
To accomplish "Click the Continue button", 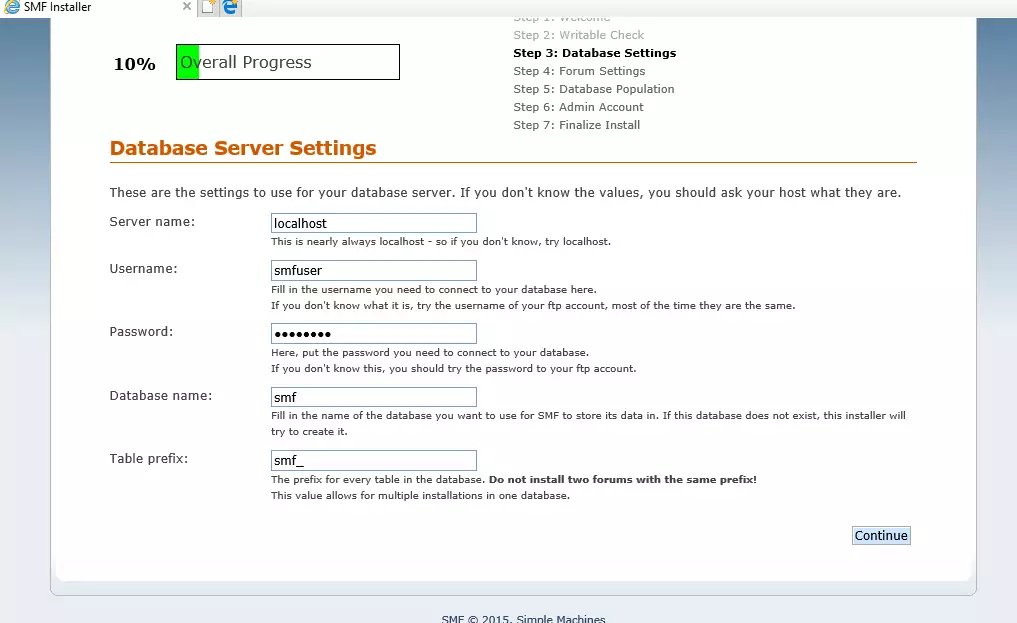I will (x=881, y=535).
